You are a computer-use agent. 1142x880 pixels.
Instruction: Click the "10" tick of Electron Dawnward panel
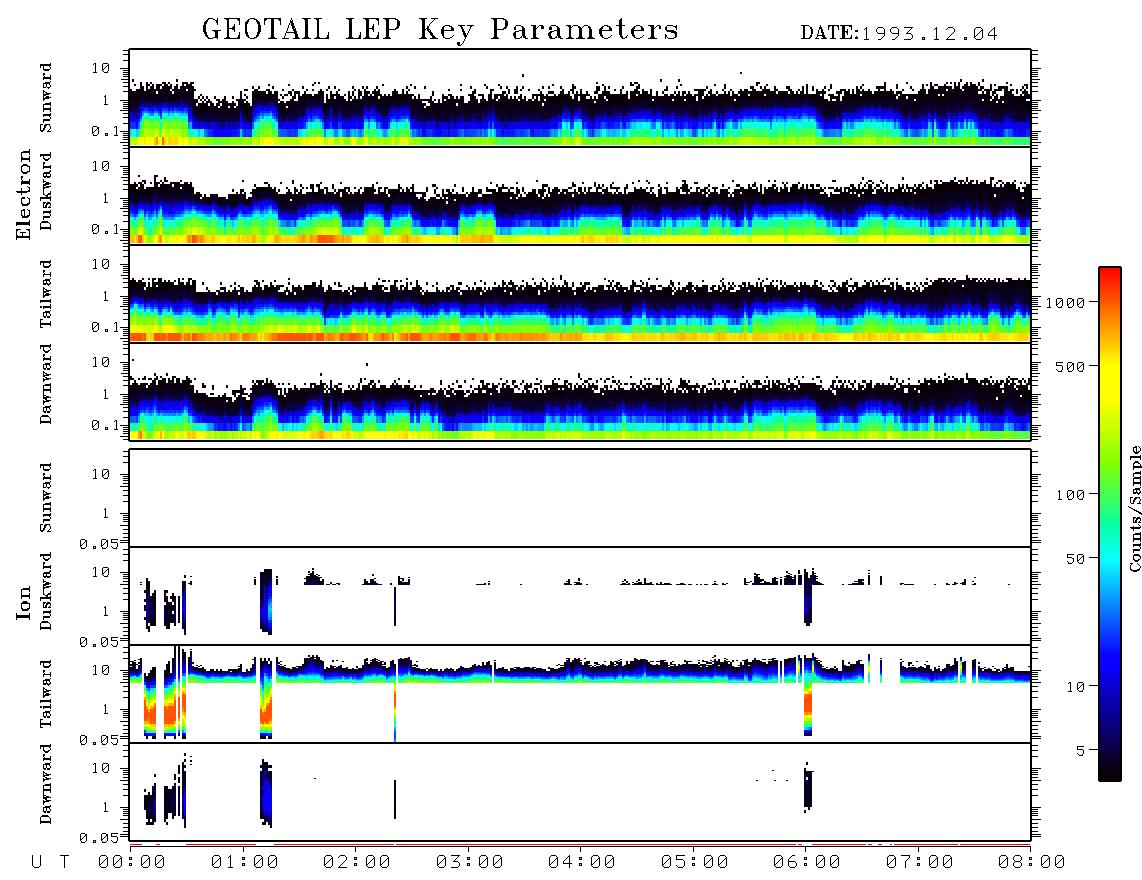point(101,362)
